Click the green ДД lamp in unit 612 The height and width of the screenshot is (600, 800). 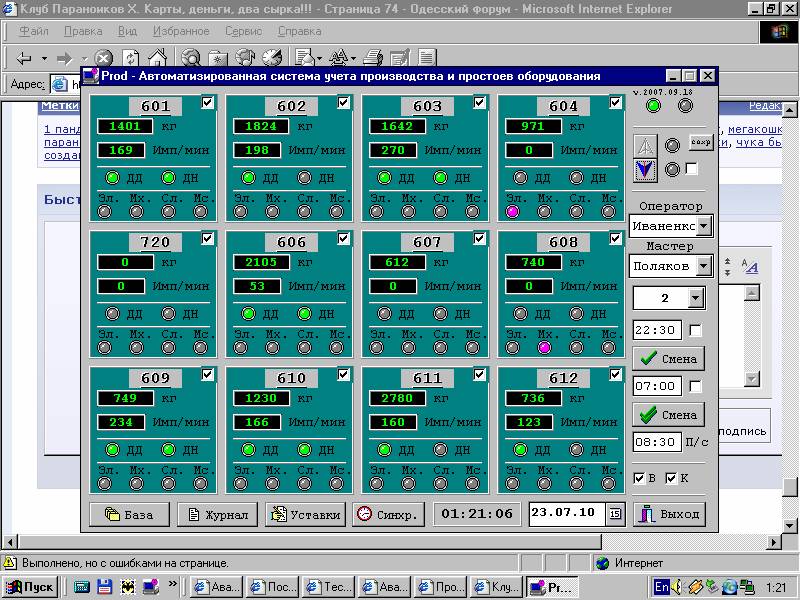pos(520,449)
